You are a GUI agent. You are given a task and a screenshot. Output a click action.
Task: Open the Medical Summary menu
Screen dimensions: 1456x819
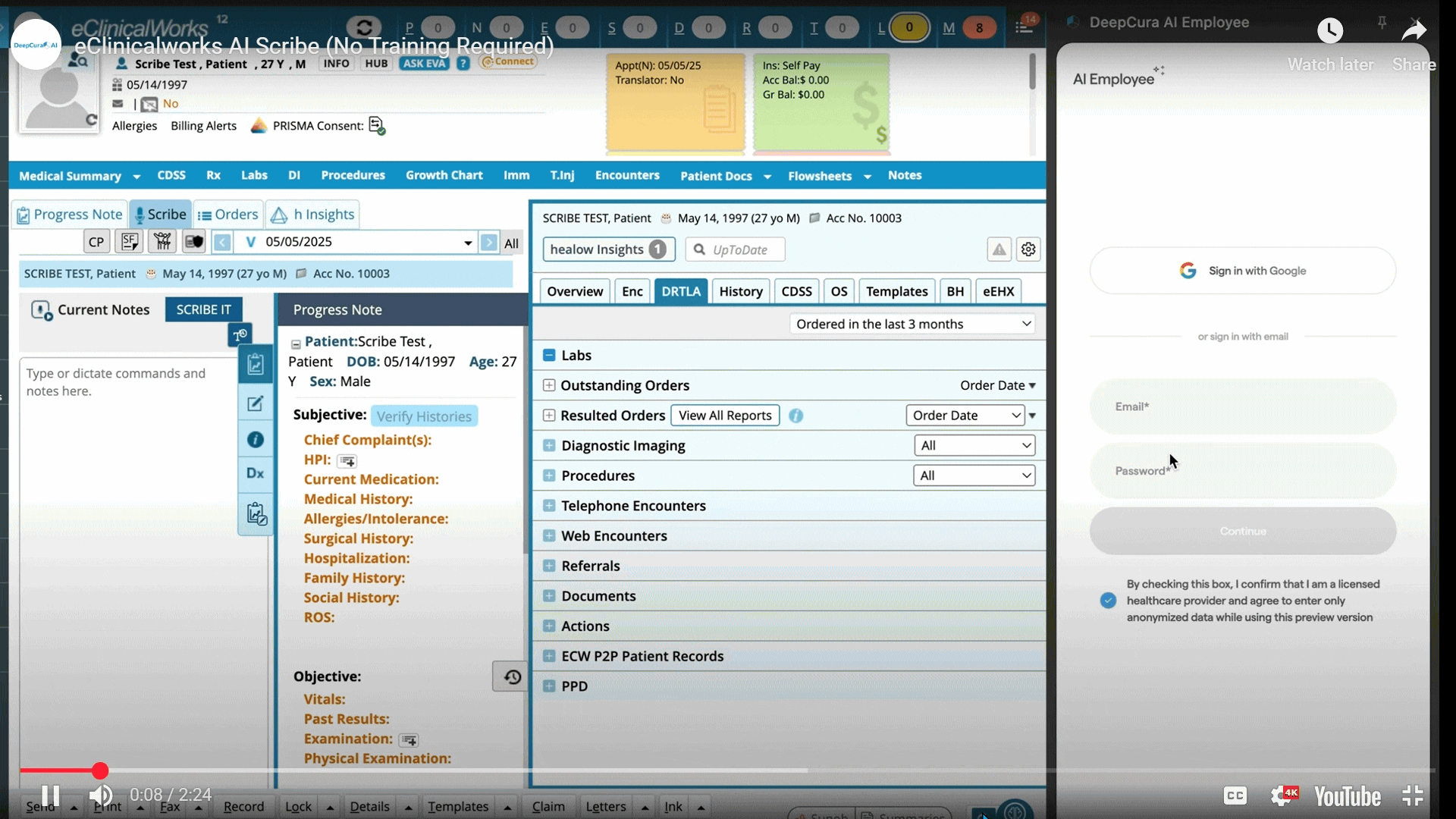[x=80, y=176]
